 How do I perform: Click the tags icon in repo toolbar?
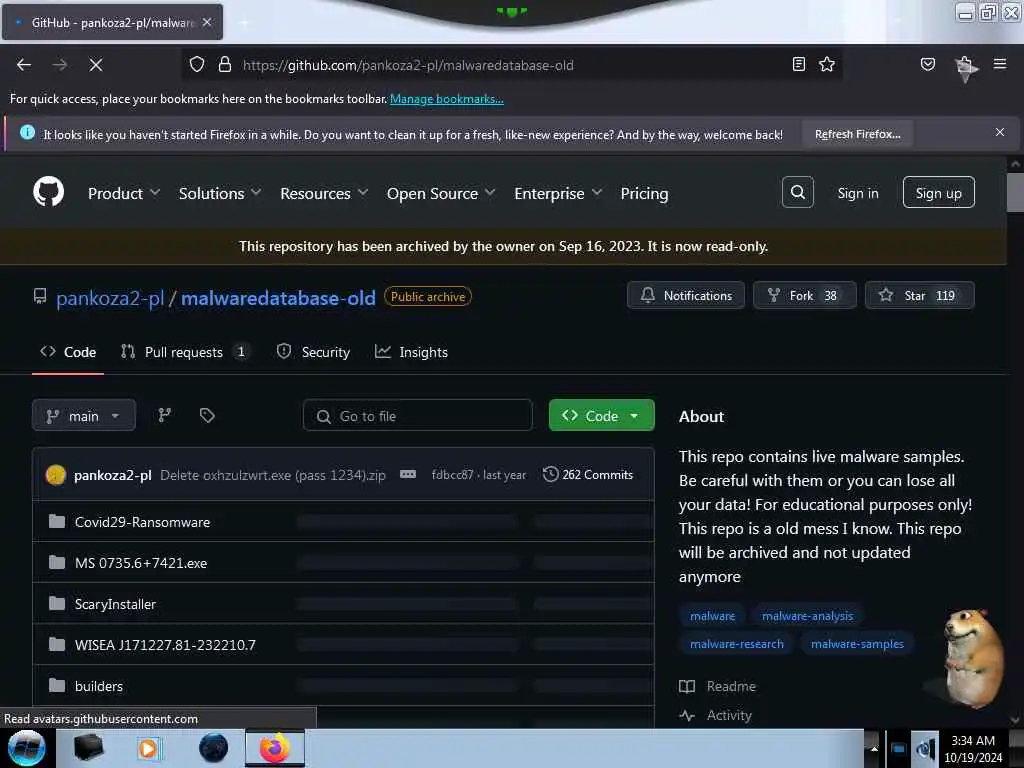click(x=207, y=415)
